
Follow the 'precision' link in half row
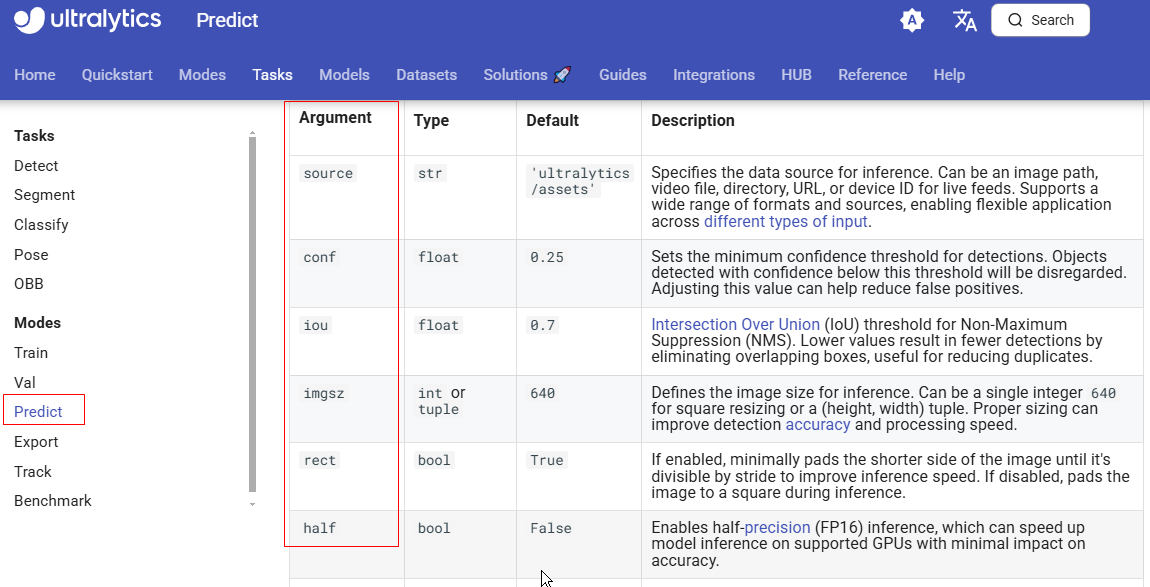(x=777, y=528)
